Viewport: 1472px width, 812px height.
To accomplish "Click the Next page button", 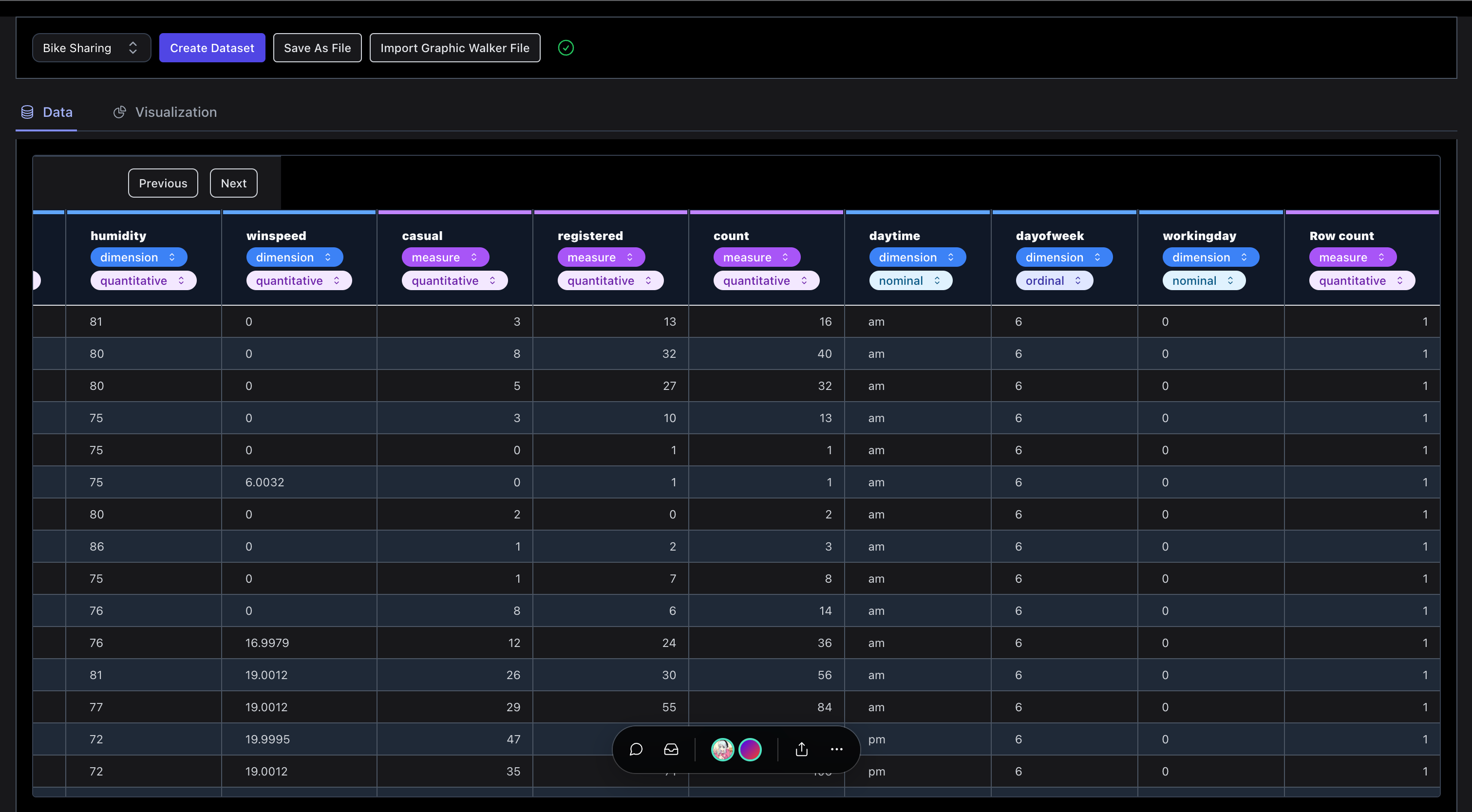I will tap(233, 184).
